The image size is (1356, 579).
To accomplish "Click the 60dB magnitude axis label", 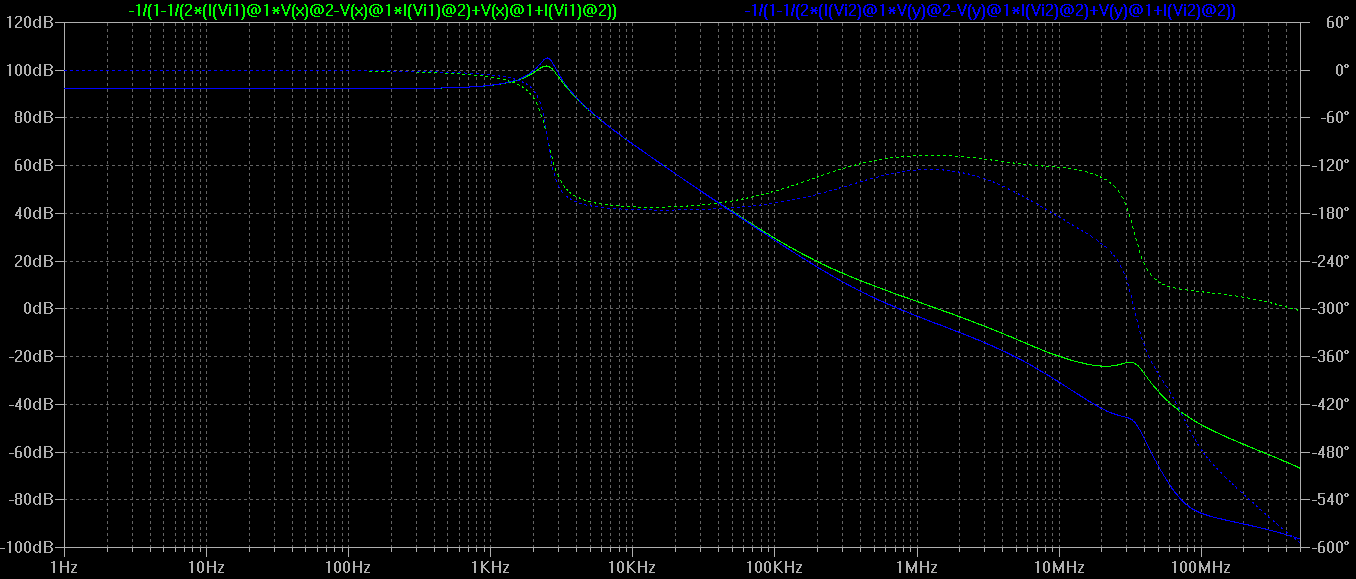I will [x=33, y=165].
